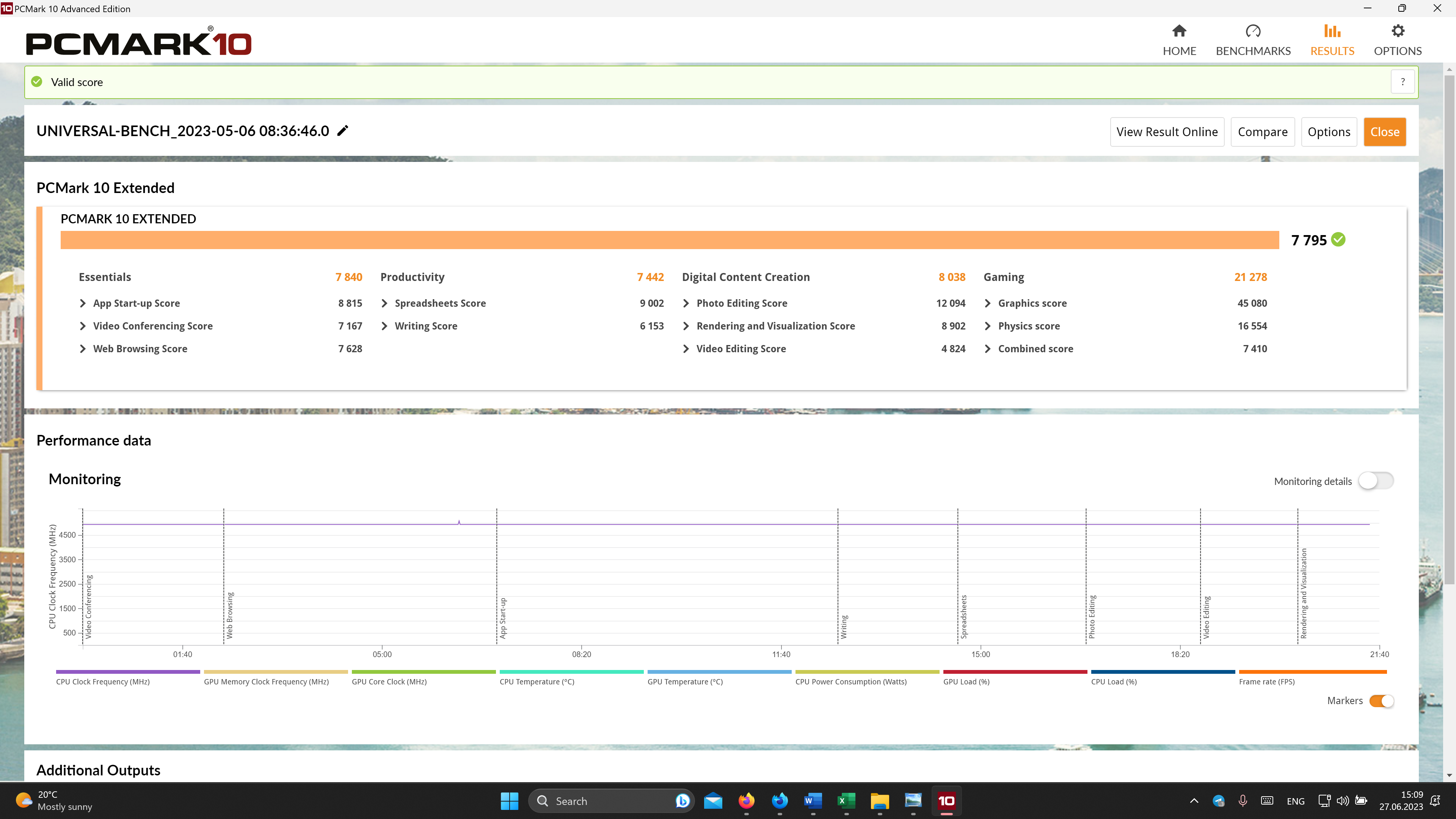1456x819 pixels.
Task: Open Mail app from taskbar
Action: 713,801
